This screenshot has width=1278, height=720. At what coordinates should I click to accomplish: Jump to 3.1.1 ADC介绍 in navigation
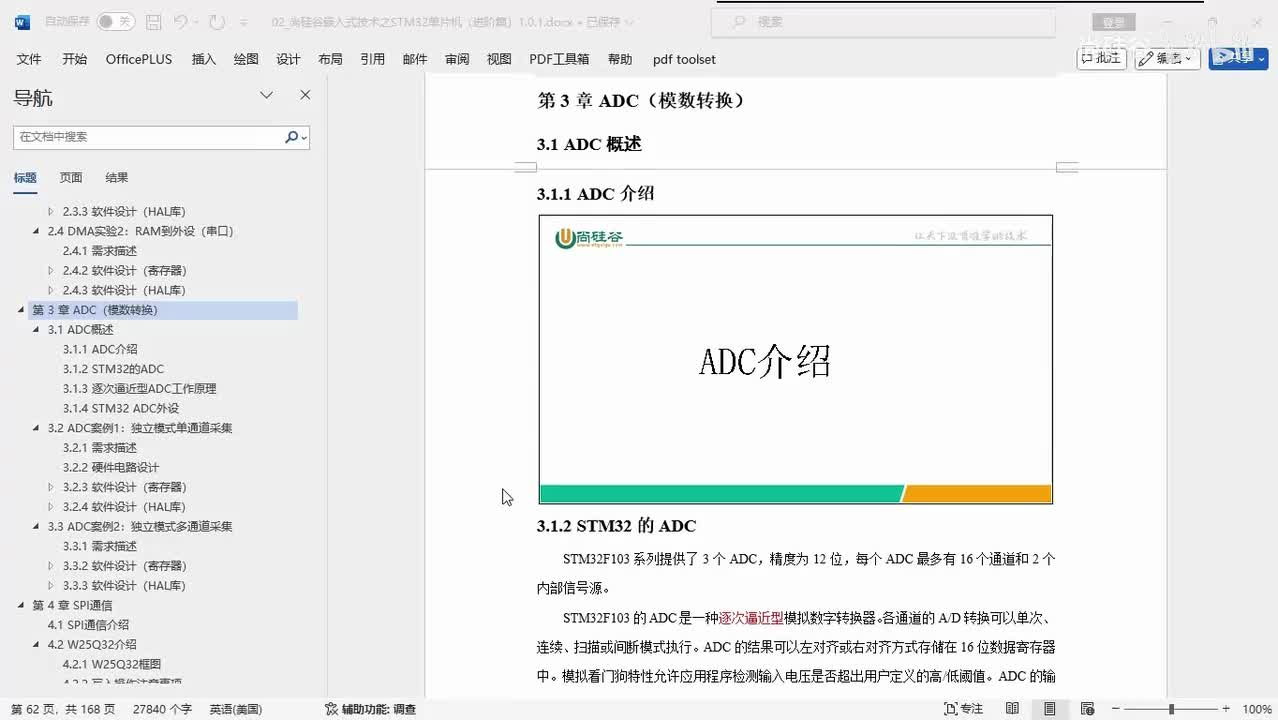[x=100, y=349]
